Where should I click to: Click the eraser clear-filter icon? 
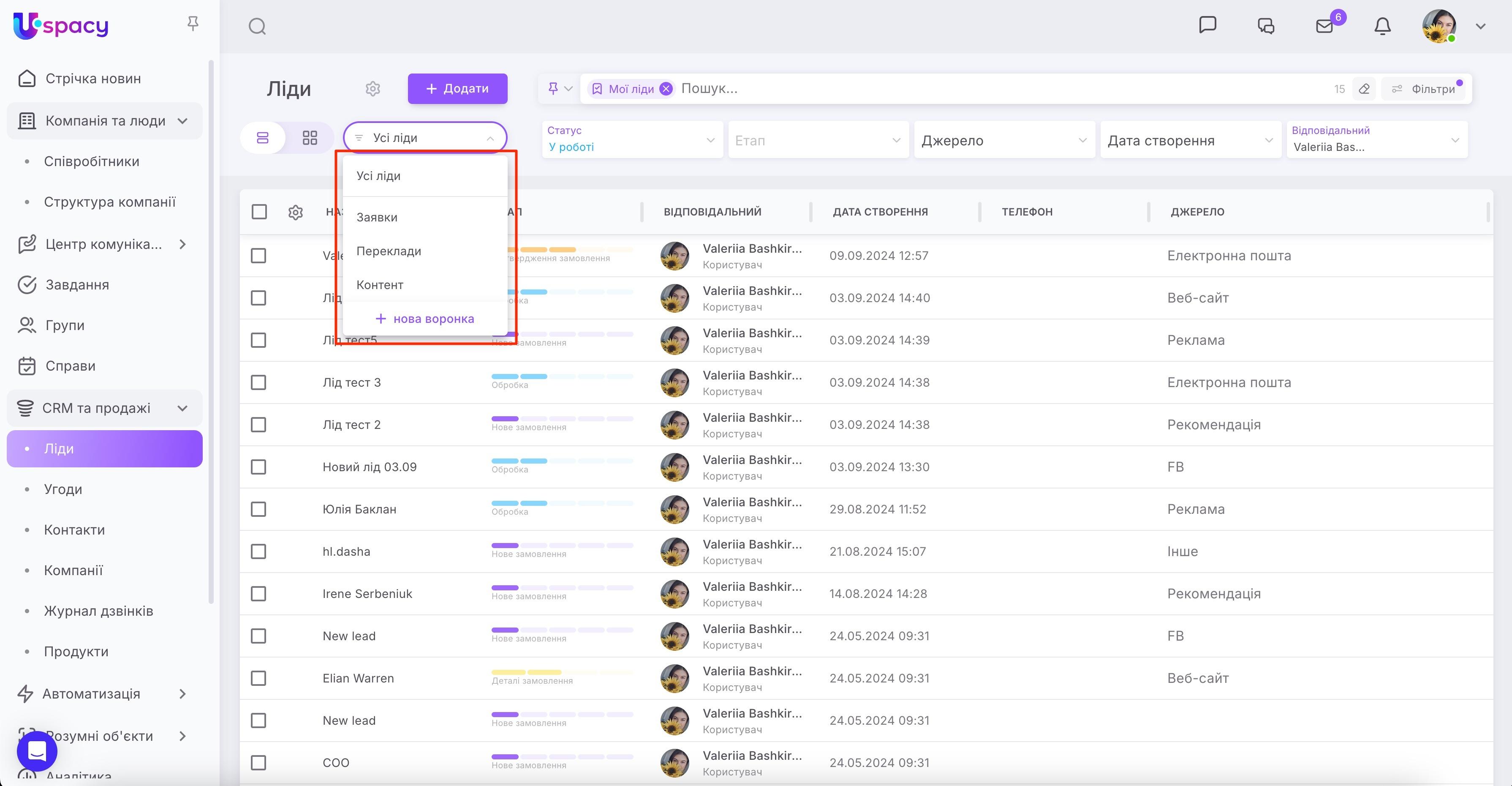tap(1364, 89)
